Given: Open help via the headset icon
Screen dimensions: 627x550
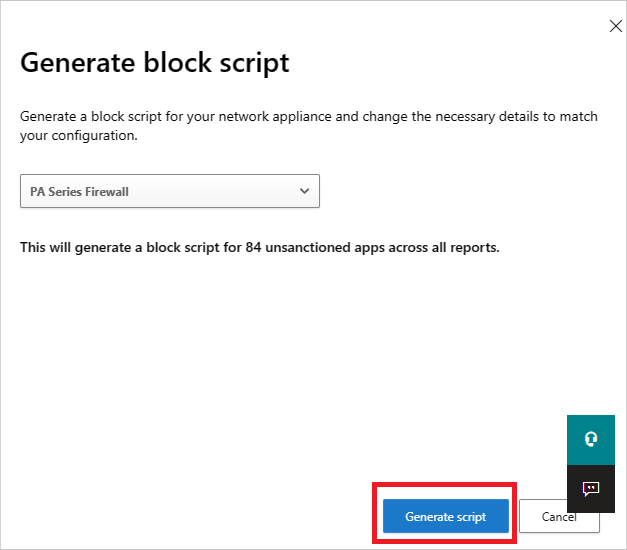Looking at the screenshot, I should pos(590,439).
